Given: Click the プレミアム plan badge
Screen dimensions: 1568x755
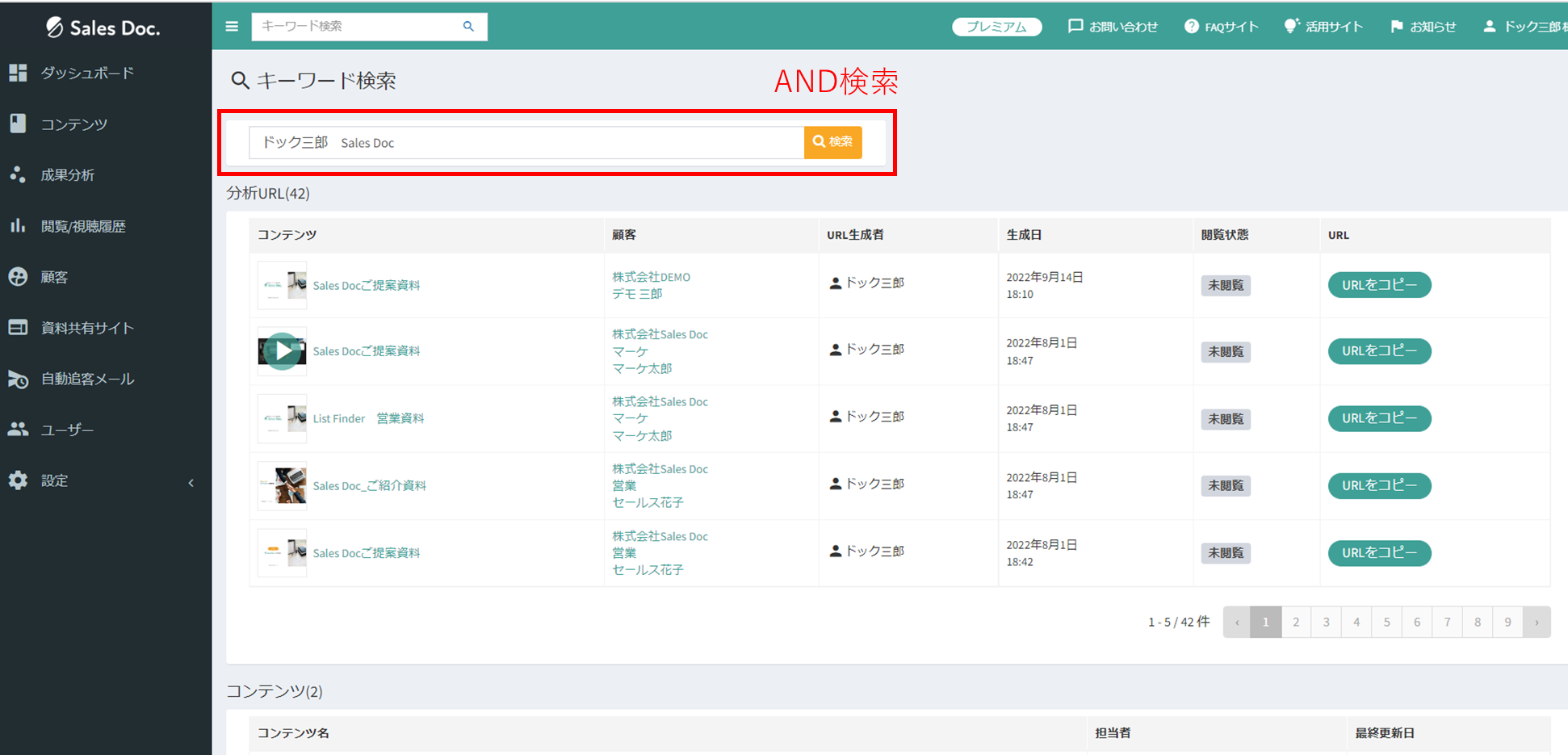Looking at the screenshot, I should (996, 27).
